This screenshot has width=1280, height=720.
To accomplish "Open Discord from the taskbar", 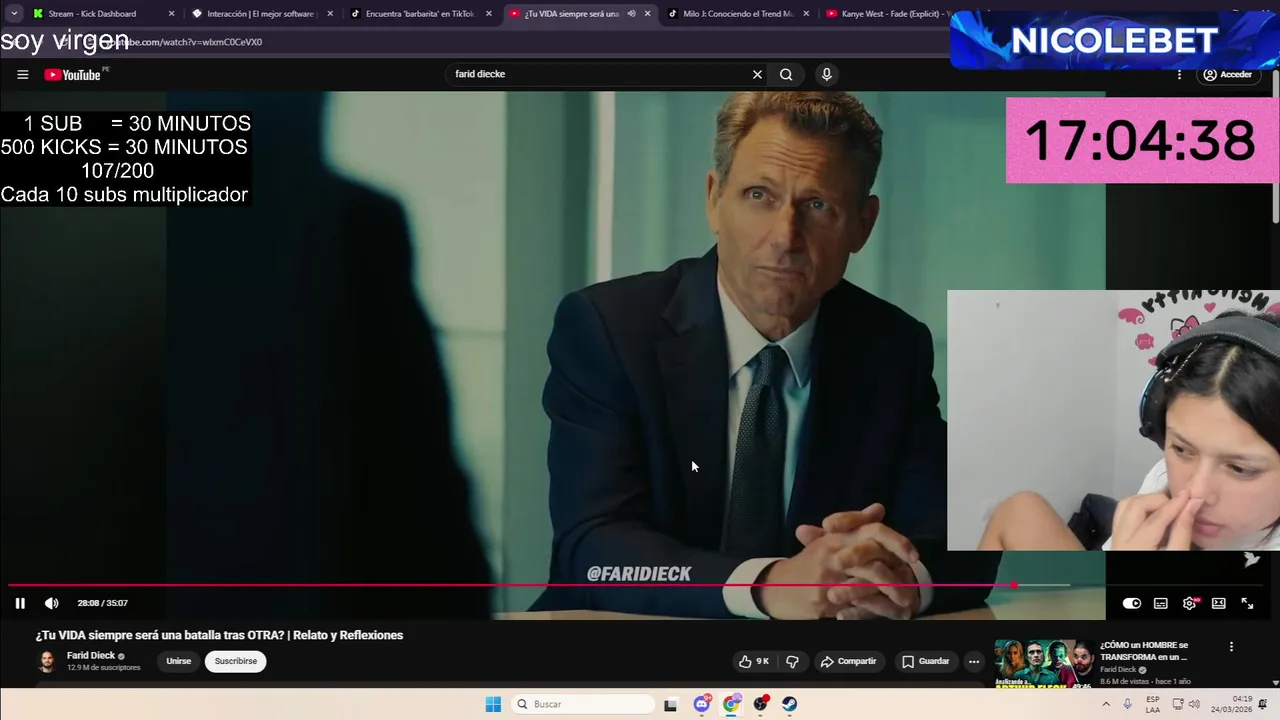I will 702,704.
